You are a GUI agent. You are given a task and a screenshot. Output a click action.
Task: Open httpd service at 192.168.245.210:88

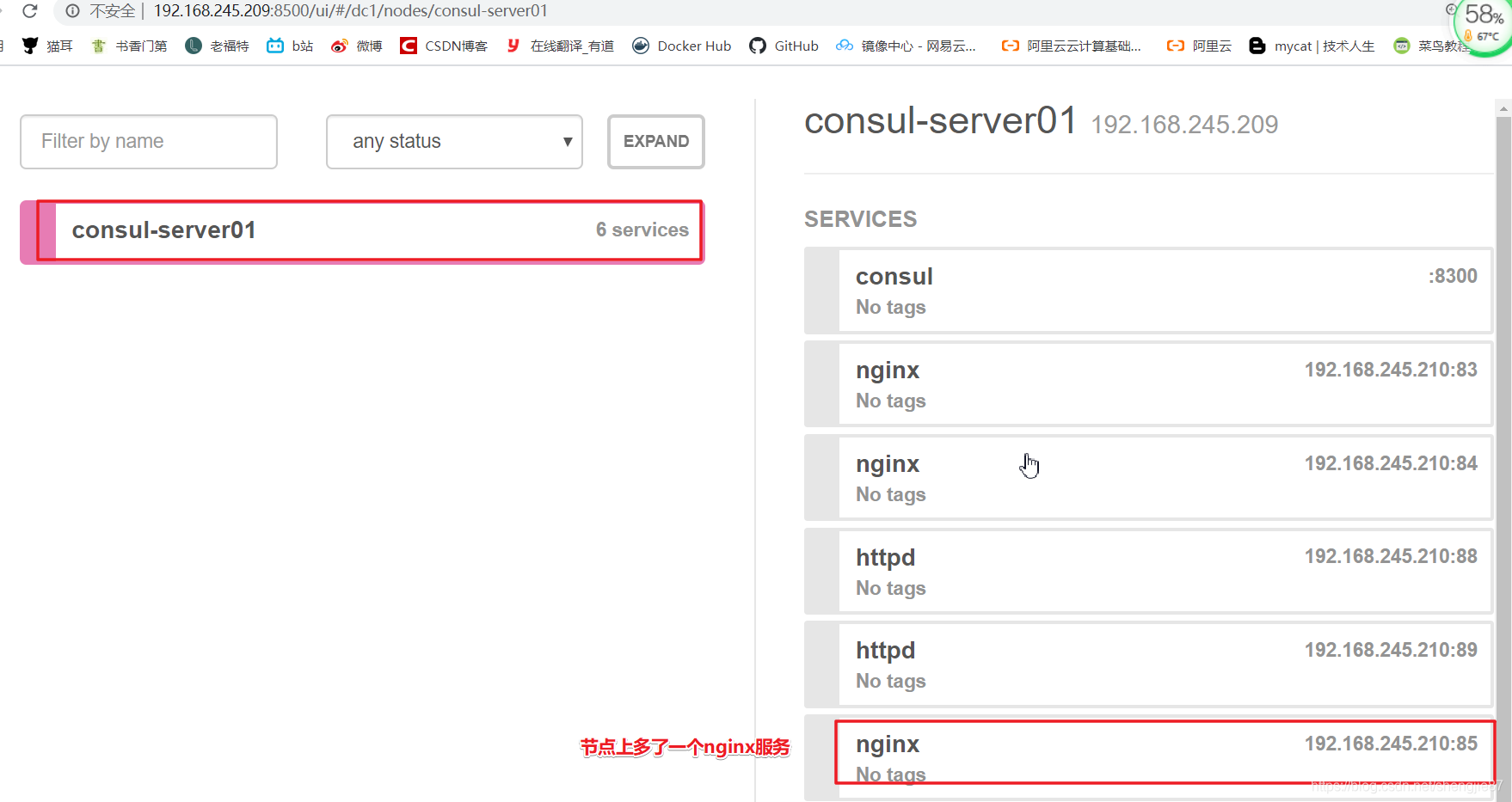pos(1148,571)
